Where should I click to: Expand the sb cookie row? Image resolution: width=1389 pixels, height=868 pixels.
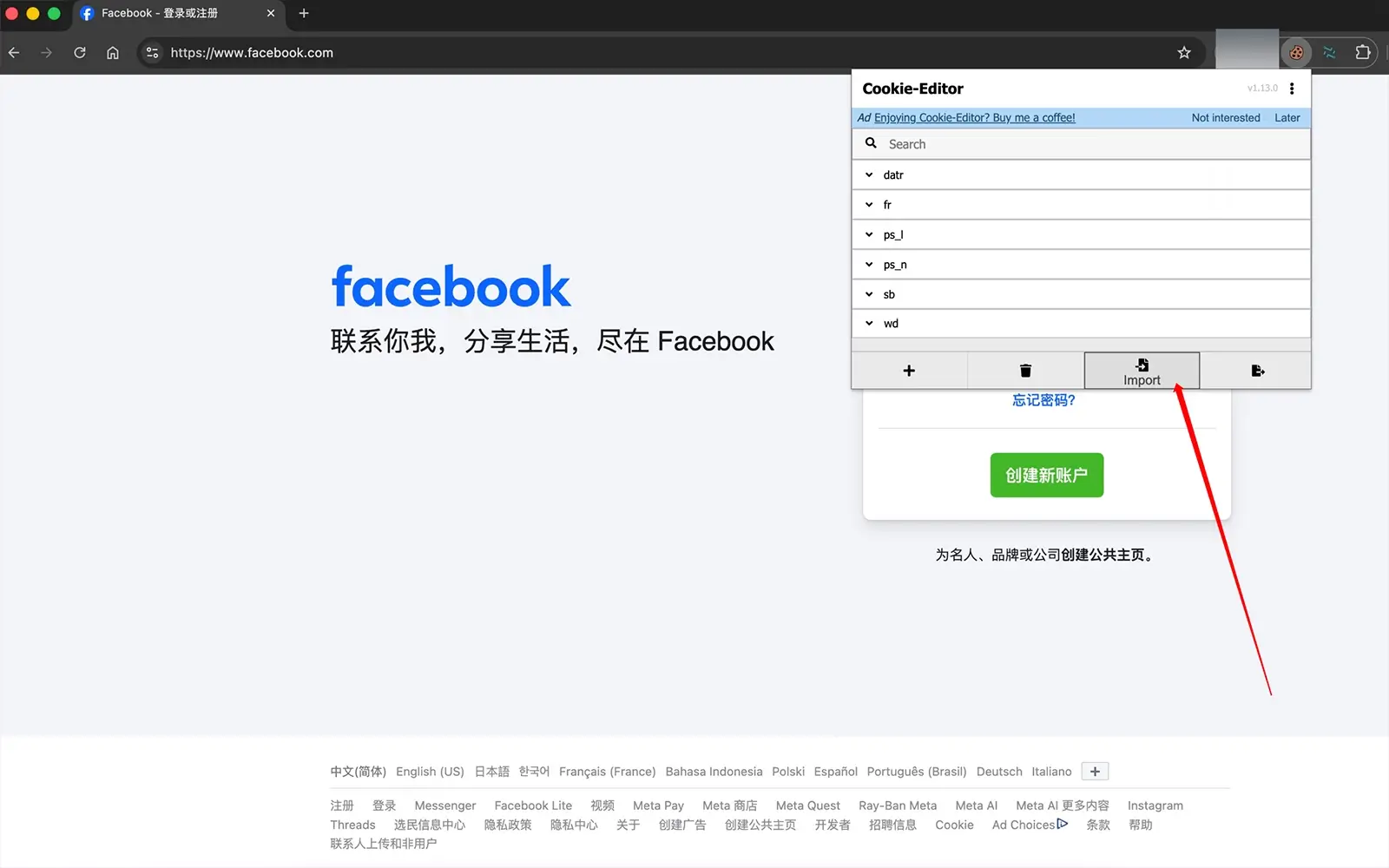click(1081, 294)
